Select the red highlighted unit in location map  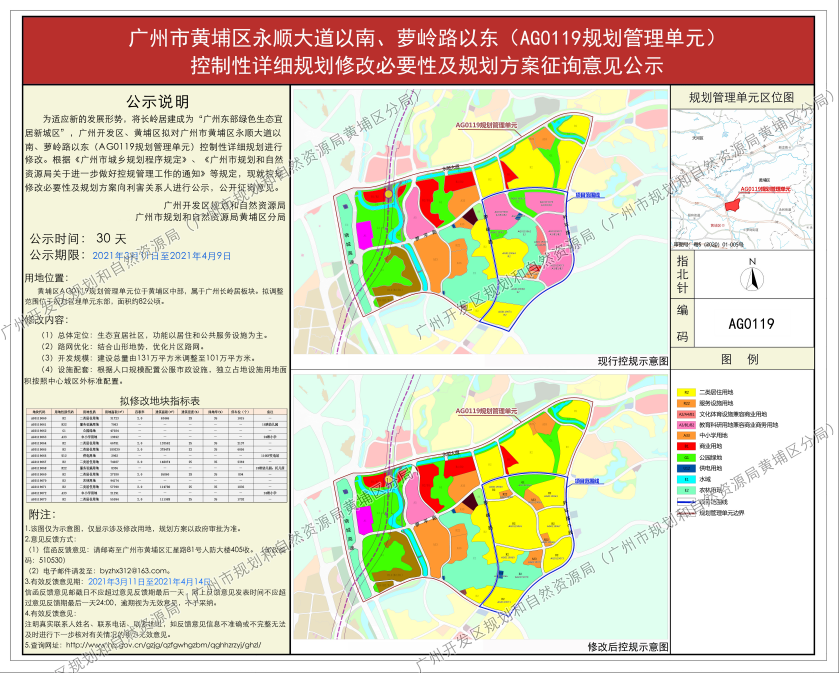(732, 205)
